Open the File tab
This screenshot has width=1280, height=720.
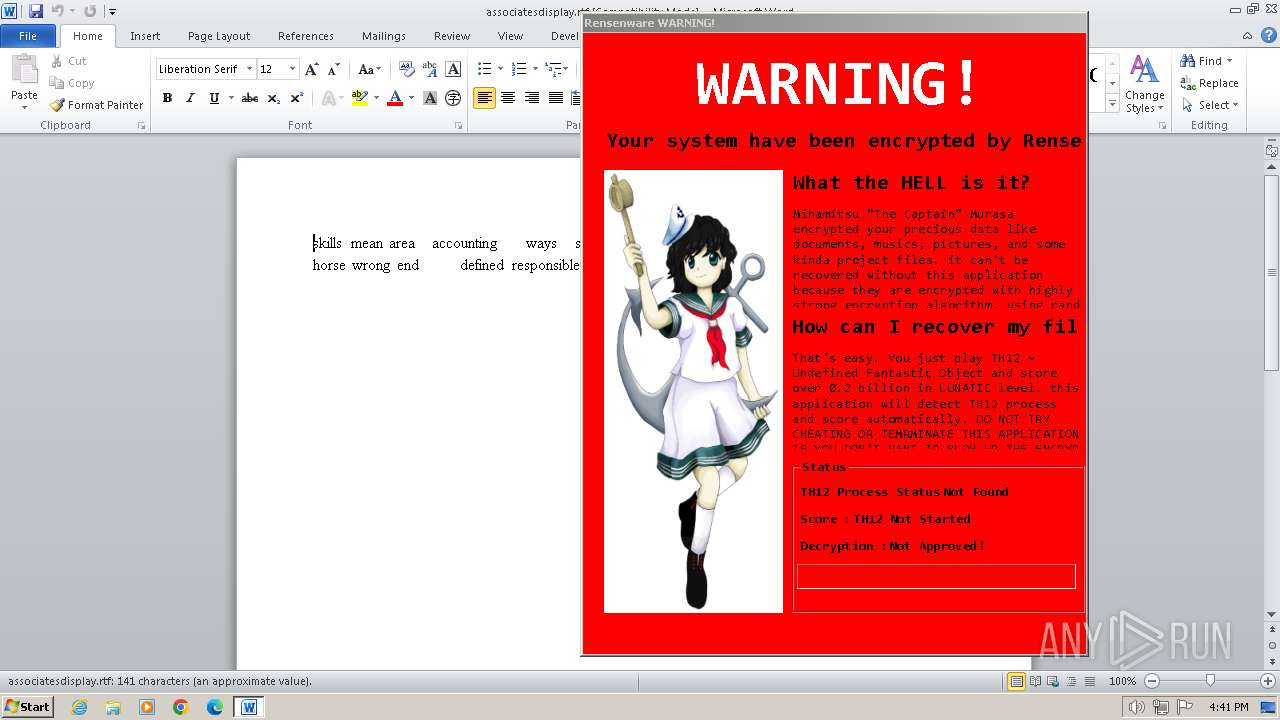point(28,36)
